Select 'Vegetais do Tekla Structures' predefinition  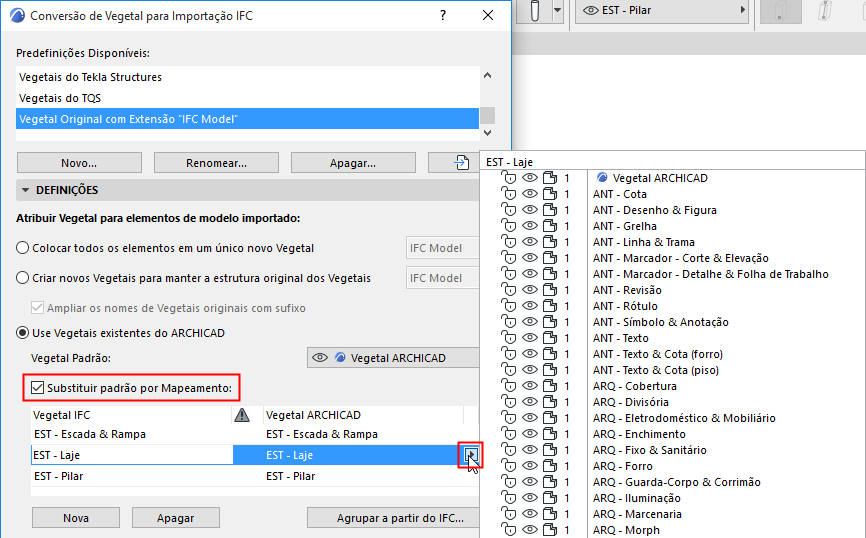[x=247, y=77]
